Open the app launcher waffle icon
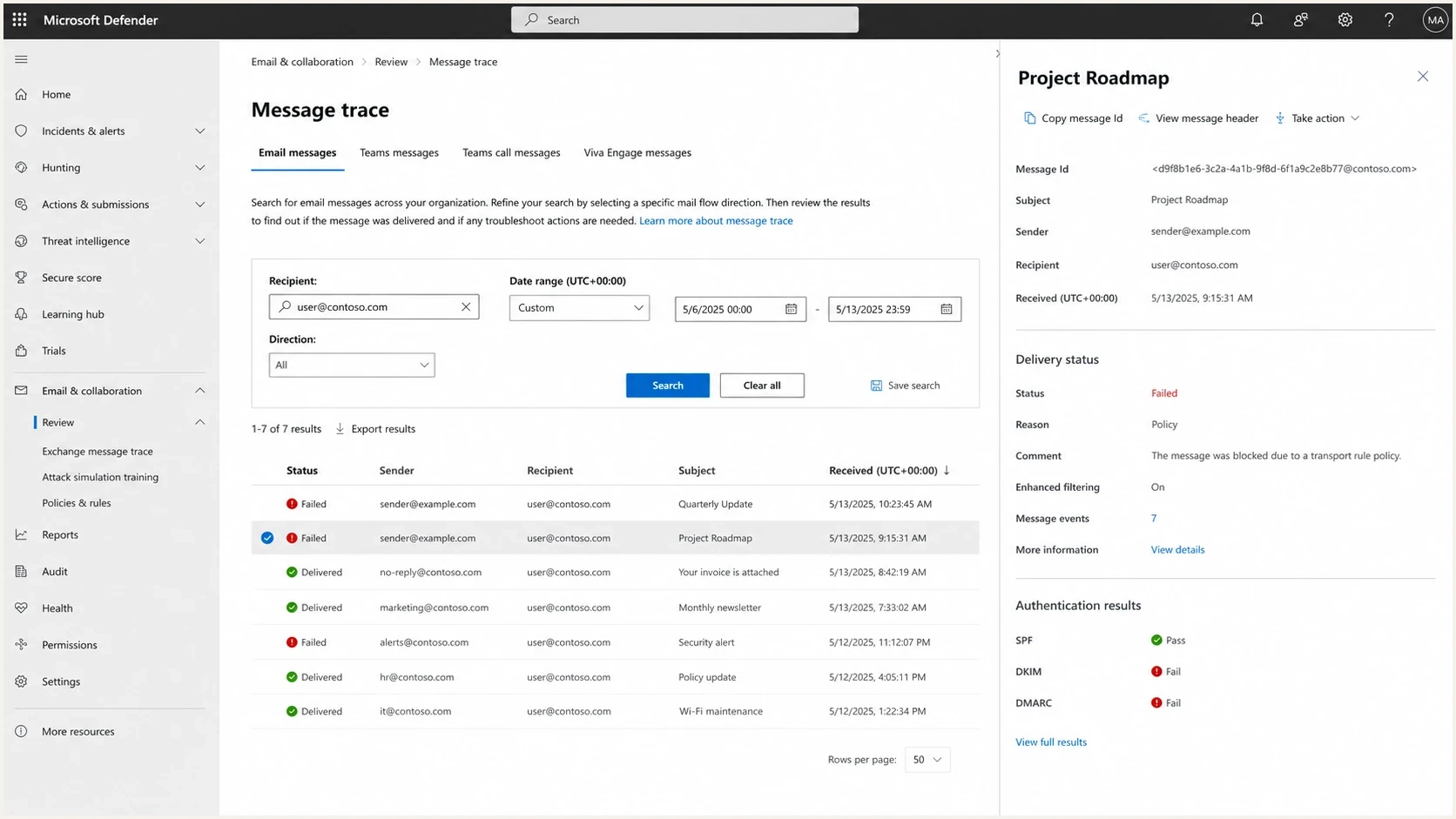1456x819 pixels. 19,19
